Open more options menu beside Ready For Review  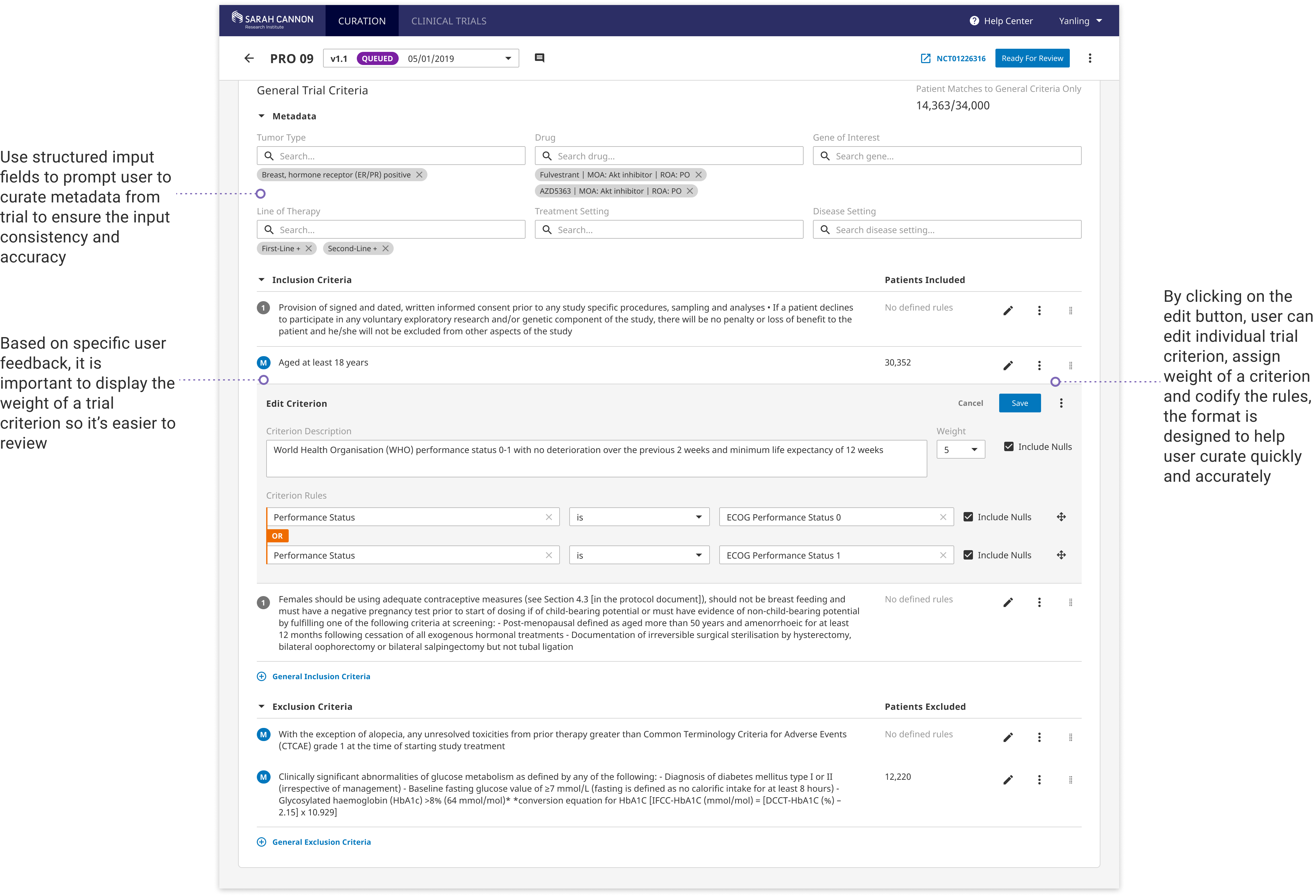click(1089, 58)
